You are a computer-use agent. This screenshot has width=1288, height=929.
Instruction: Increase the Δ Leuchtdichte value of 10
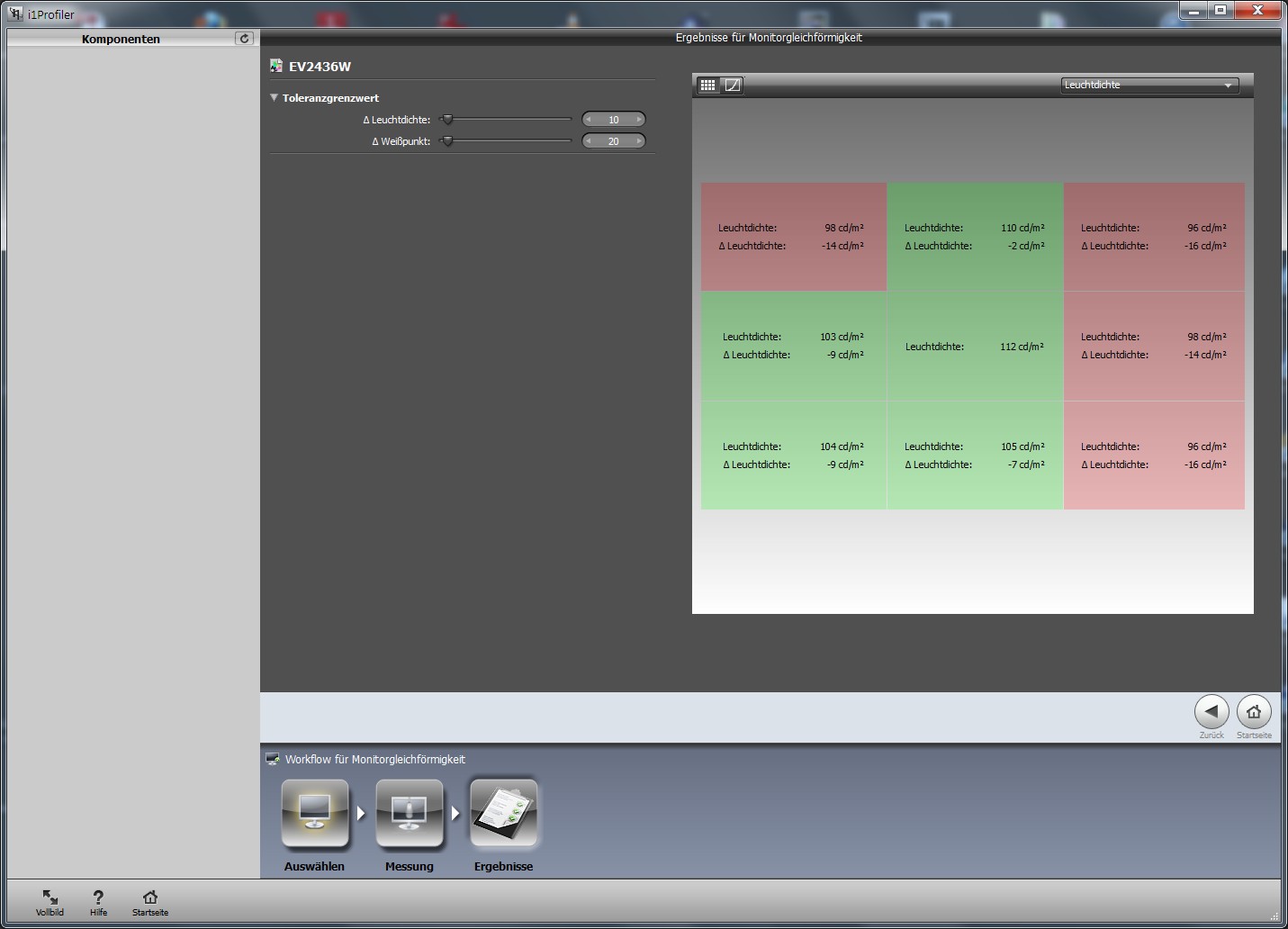[x=639, y=120]
